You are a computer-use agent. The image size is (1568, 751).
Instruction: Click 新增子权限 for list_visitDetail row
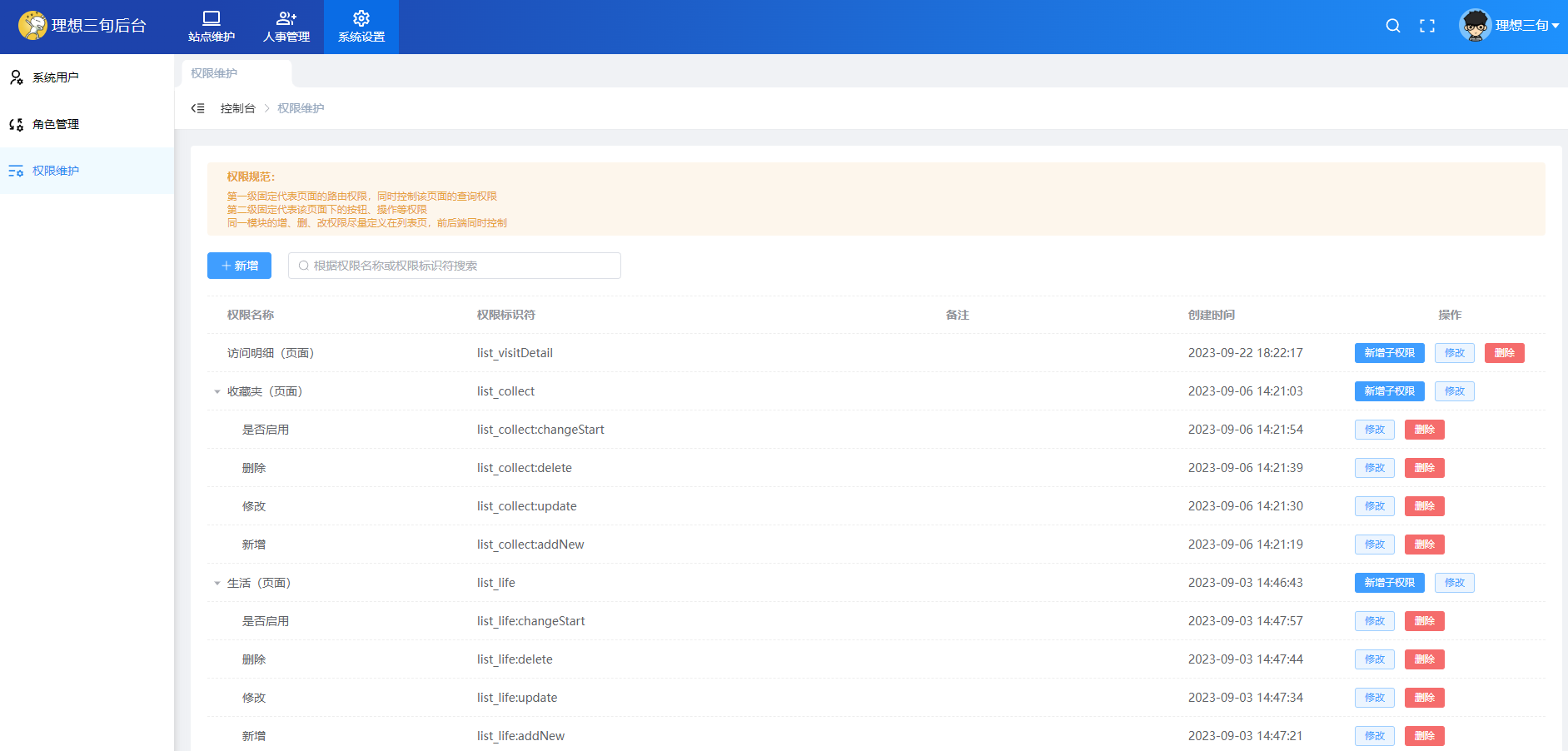click(1389, 353)
